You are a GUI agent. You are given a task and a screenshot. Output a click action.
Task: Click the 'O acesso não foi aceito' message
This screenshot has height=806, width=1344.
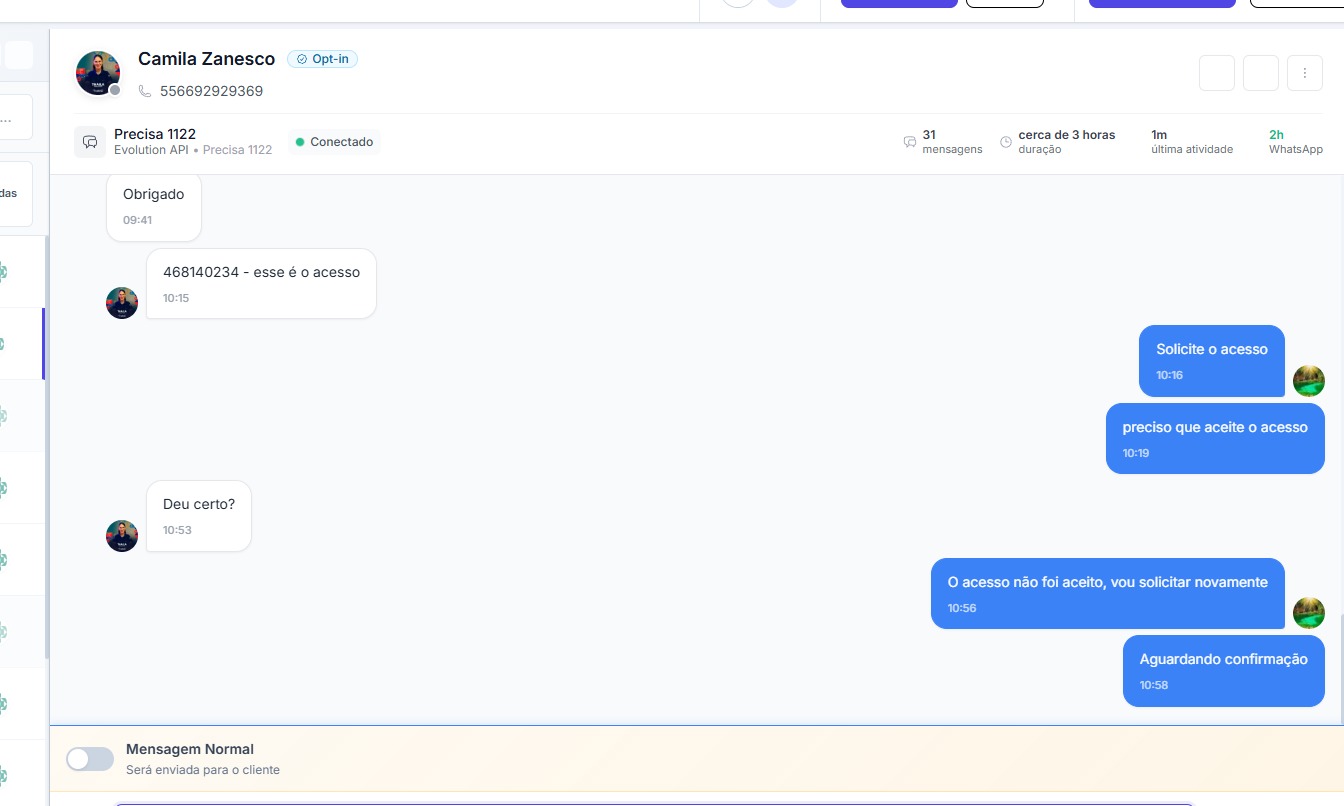coord(1107,593)
